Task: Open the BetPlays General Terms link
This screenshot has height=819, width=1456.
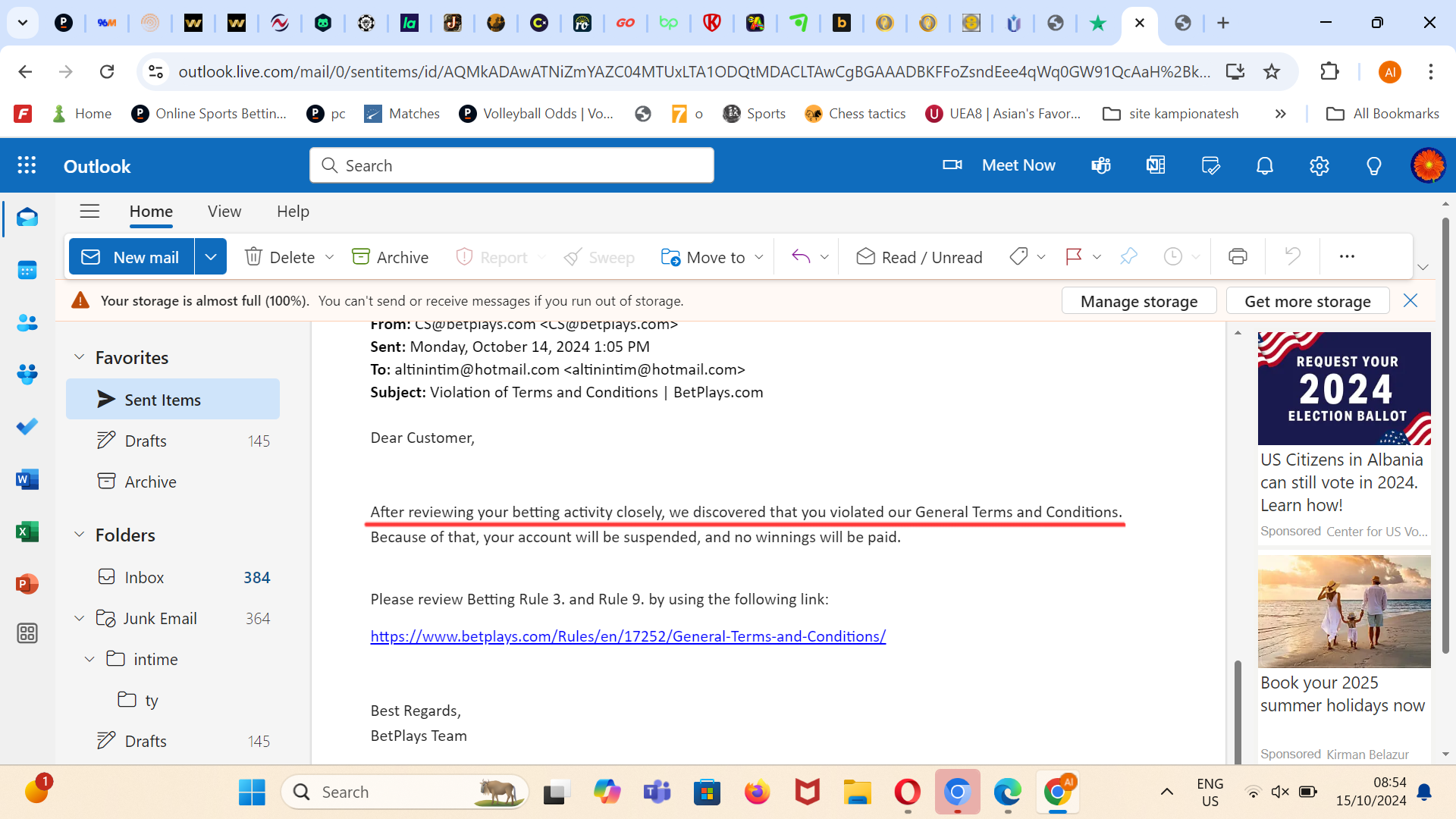Action: [628, 636]
